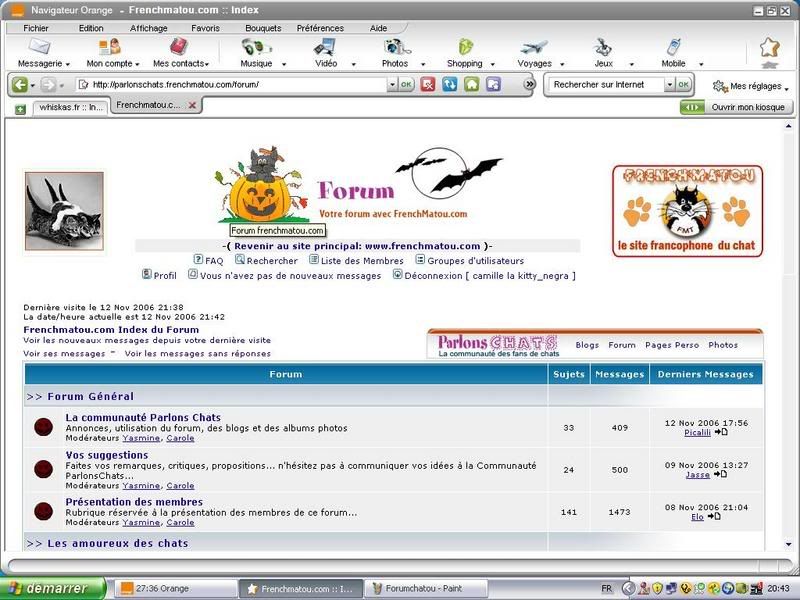Open the Shopping bag icon
800x600 pixels.
(x=465, y=47)
